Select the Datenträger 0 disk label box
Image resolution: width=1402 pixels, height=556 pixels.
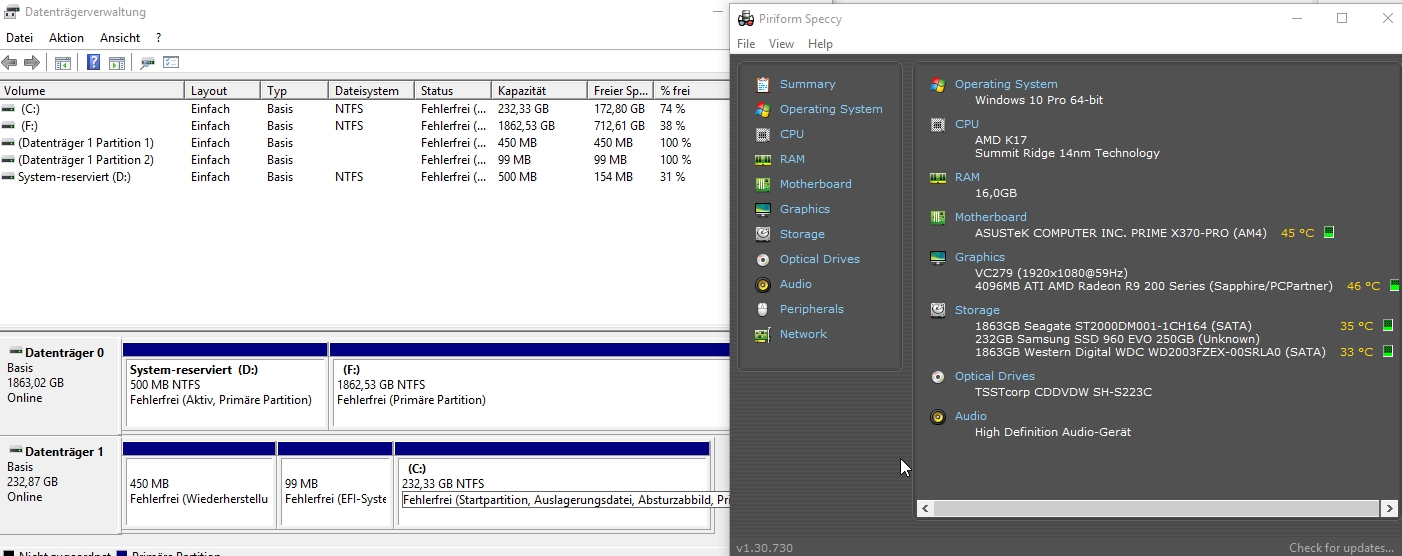point(60,385)
